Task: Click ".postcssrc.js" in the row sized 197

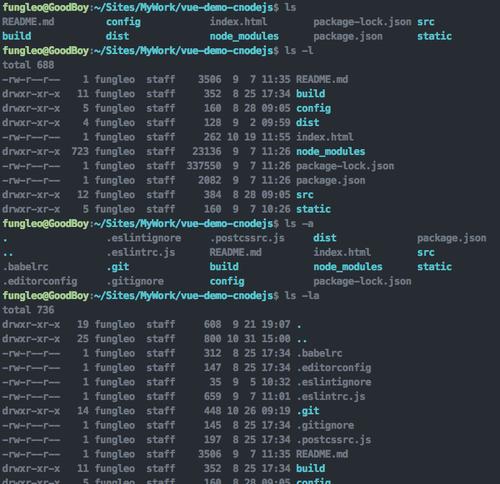Action: 334,439
